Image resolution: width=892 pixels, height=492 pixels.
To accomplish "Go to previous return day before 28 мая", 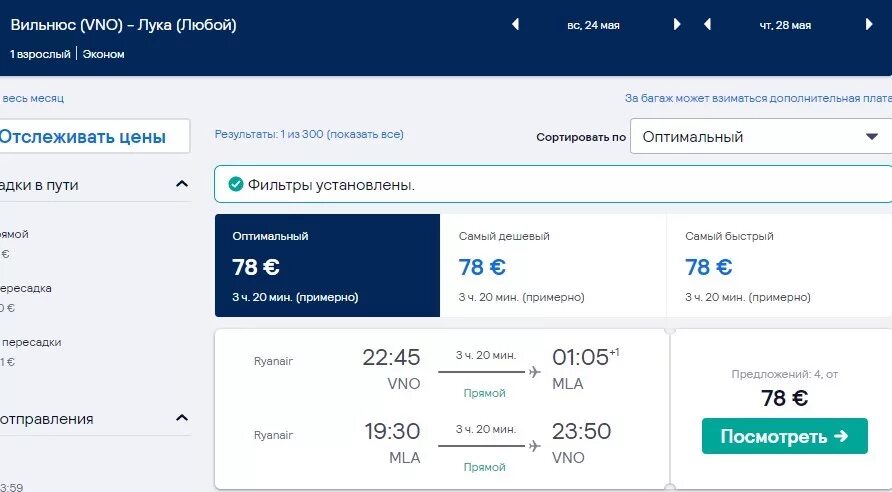I will (x=707, y=25).
